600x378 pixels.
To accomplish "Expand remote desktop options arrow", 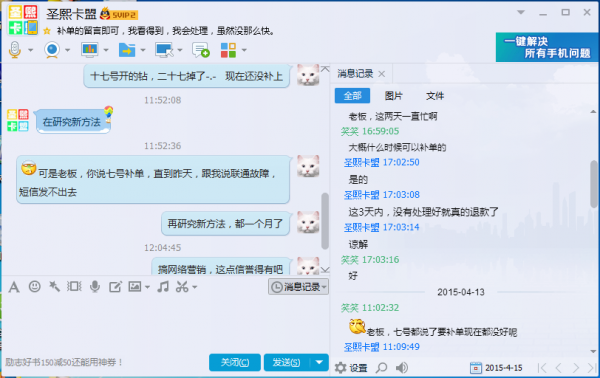I will click(x=180, y=50).
